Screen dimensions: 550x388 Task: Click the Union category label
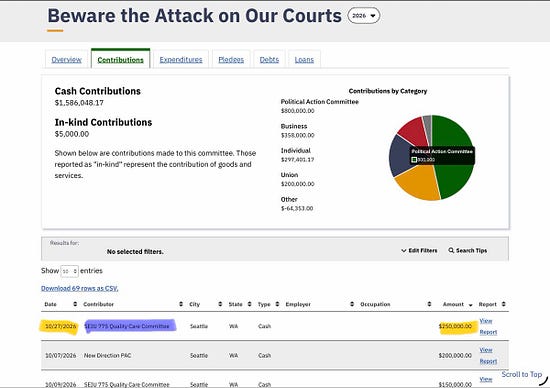(x=289, y=175)
